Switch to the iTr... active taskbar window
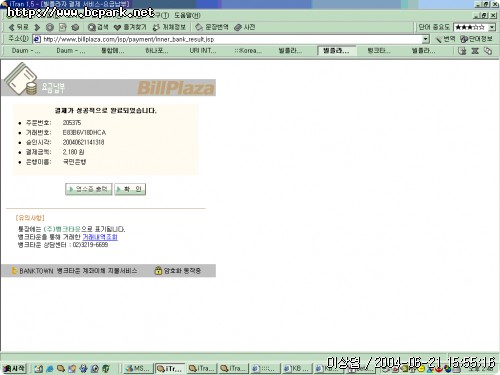The height and width of the screenshot is (375, 500). 169,369
